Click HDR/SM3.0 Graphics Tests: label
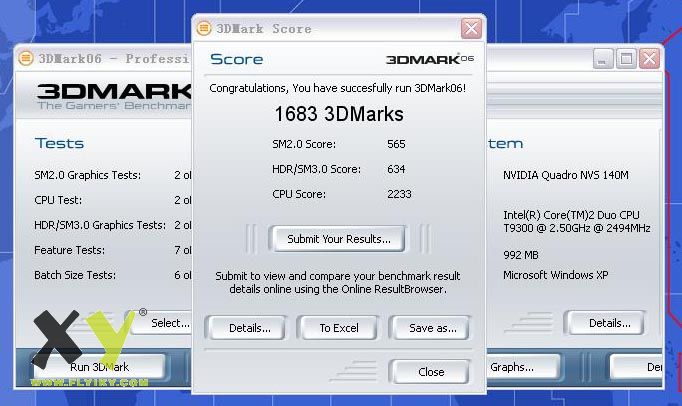This screenshot has height=406, width=682. (100, 225)
